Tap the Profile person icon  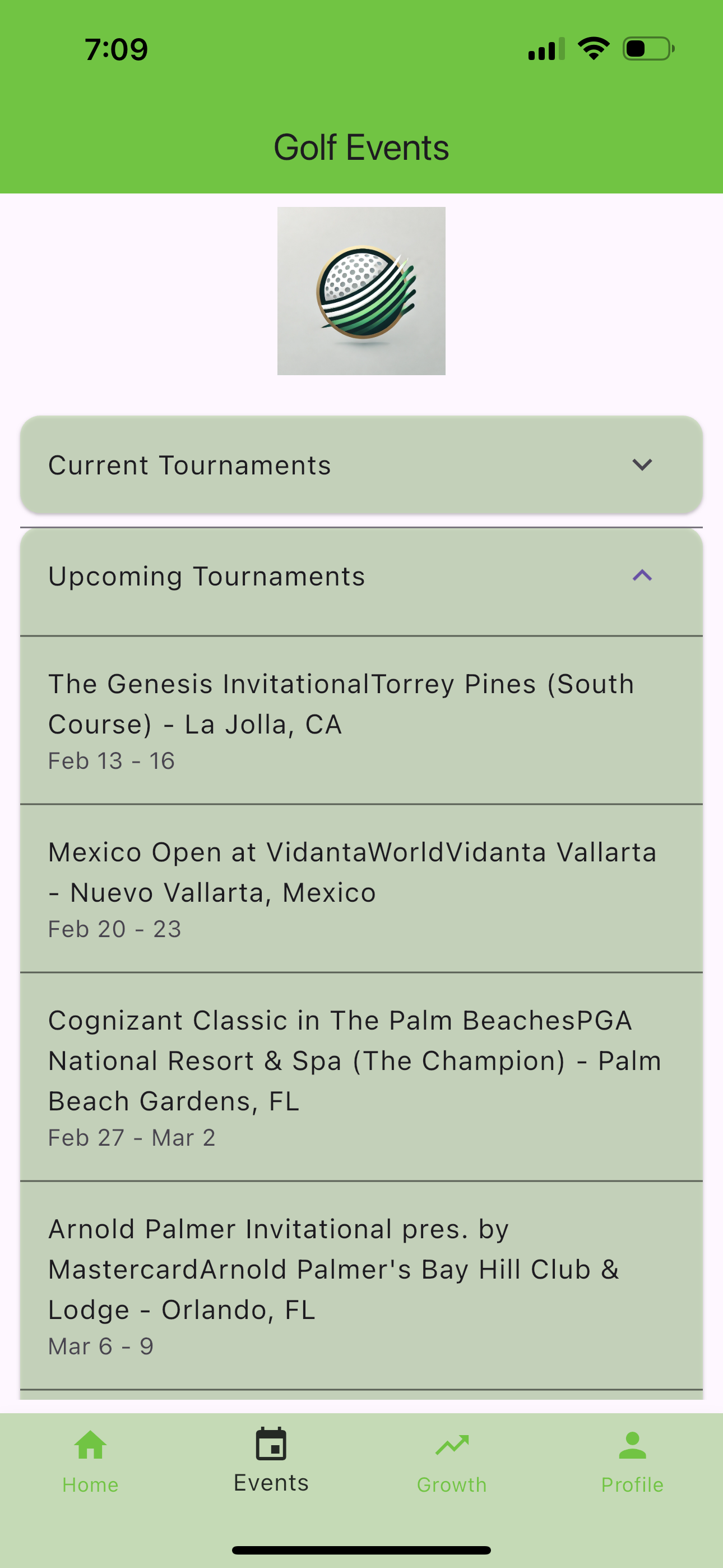point(632,1445)
